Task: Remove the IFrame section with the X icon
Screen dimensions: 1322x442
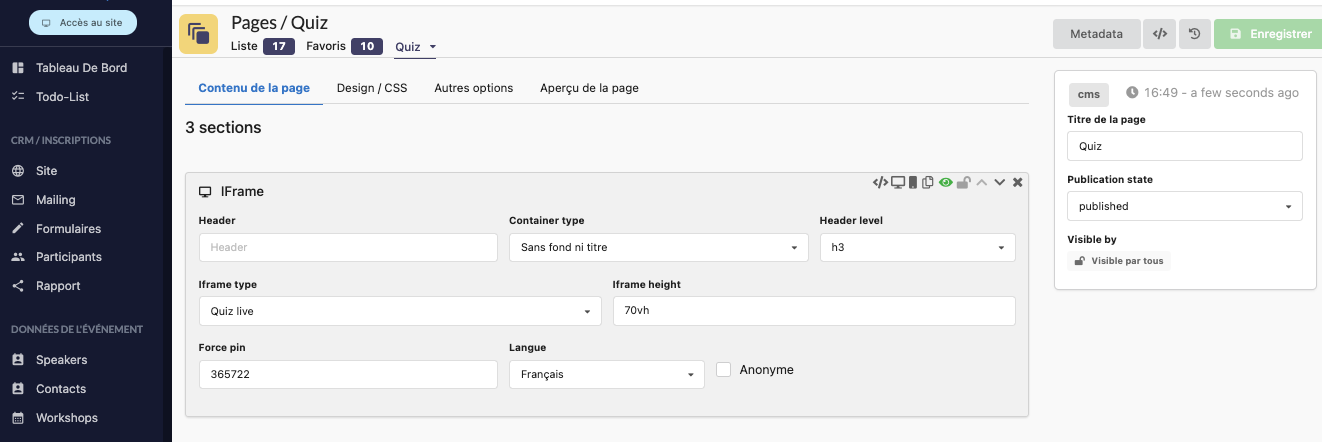Action: tap(1017, 182)
